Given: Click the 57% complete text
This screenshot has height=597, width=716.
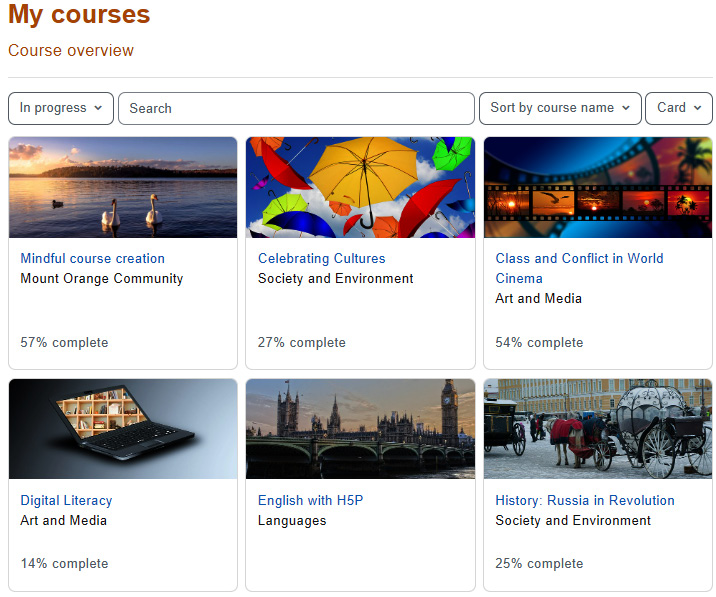Looking at the screenshot, I should (64, 343).
